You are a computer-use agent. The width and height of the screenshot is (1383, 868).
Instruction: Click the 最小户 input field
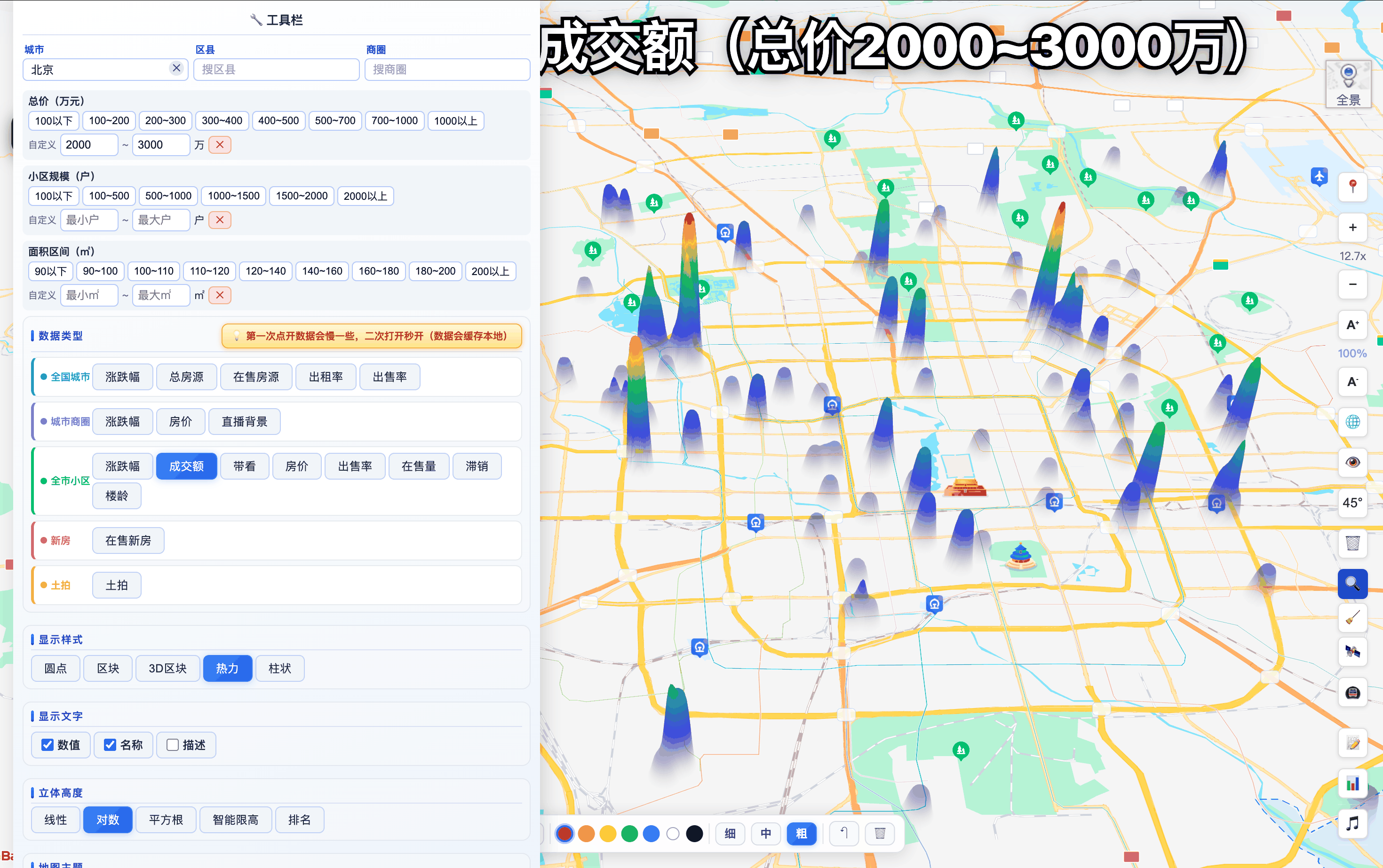pos(89,220)
